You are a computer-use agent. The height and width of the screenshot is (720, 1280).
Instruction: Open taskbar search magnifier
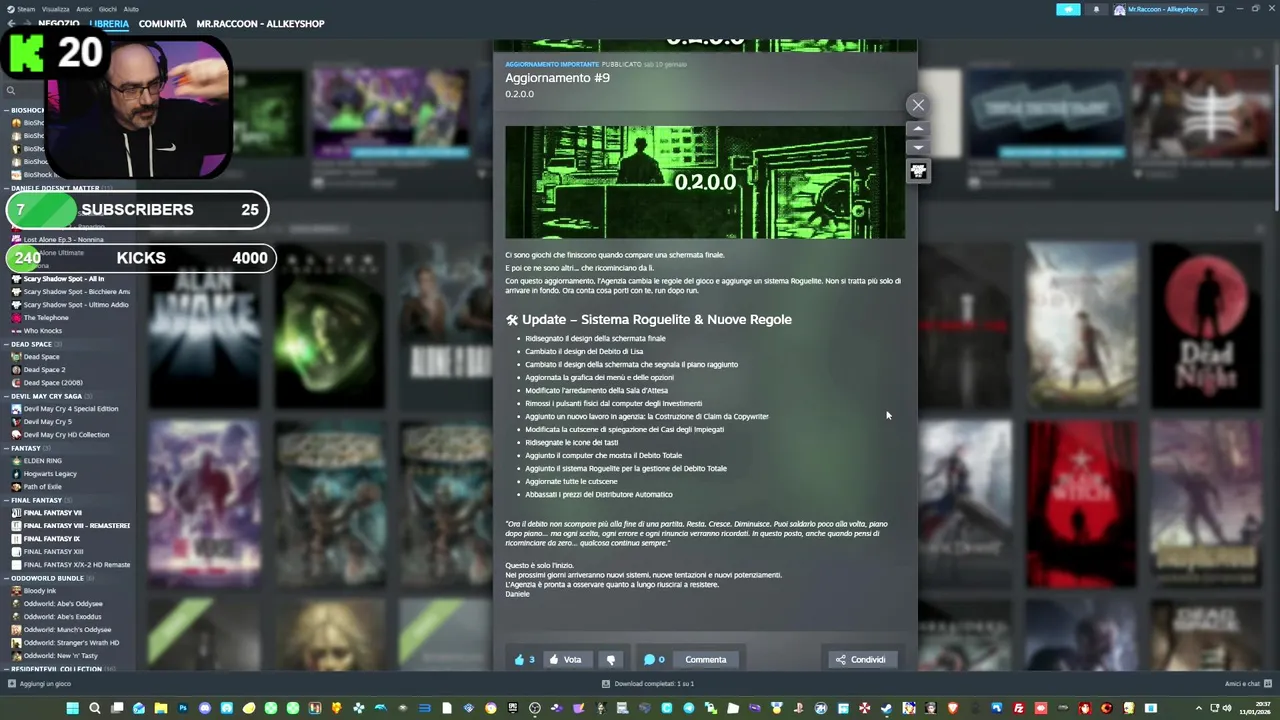tap(95, 709)
